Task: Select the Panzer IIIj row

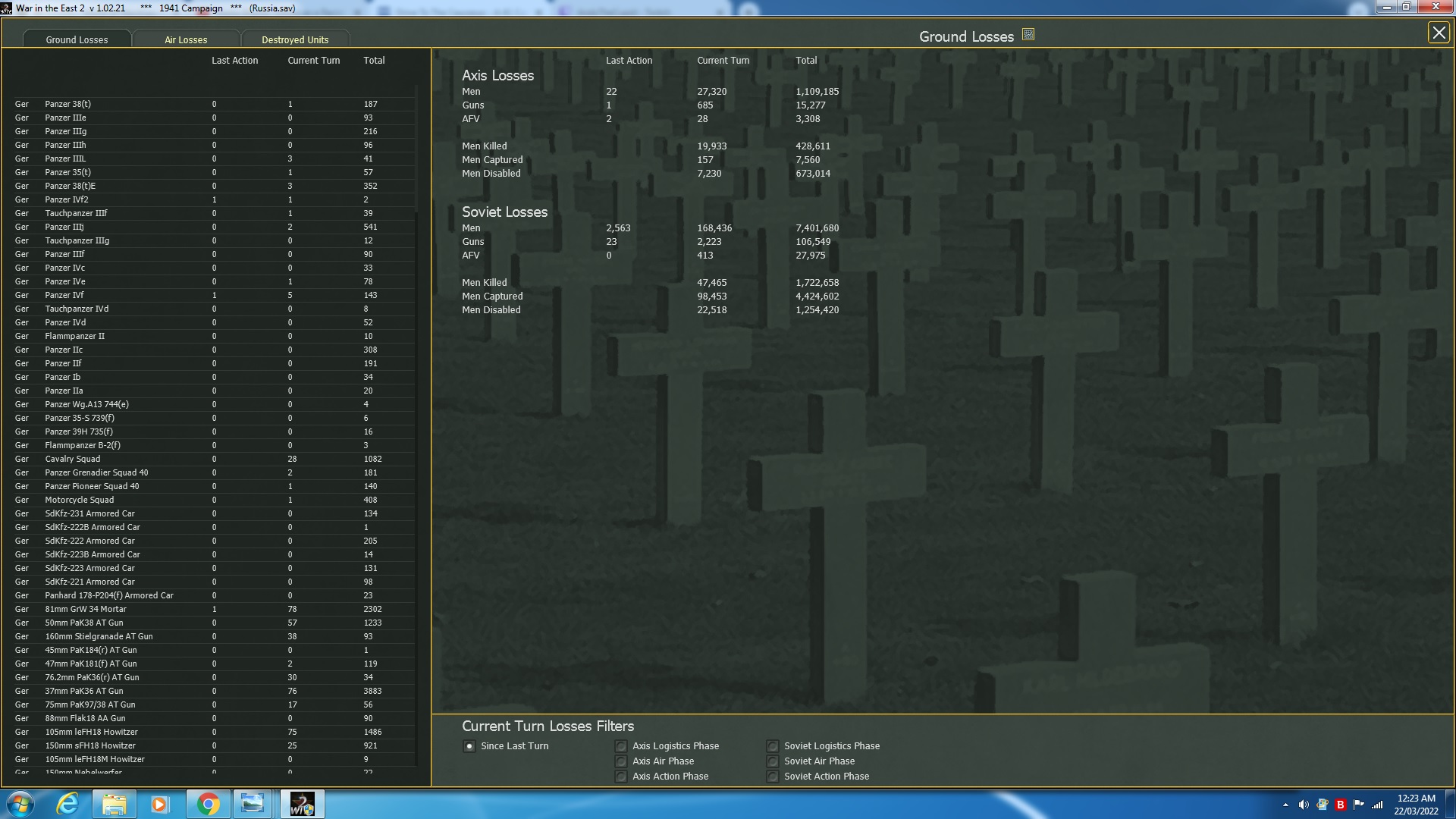Action: click(214, 227)
